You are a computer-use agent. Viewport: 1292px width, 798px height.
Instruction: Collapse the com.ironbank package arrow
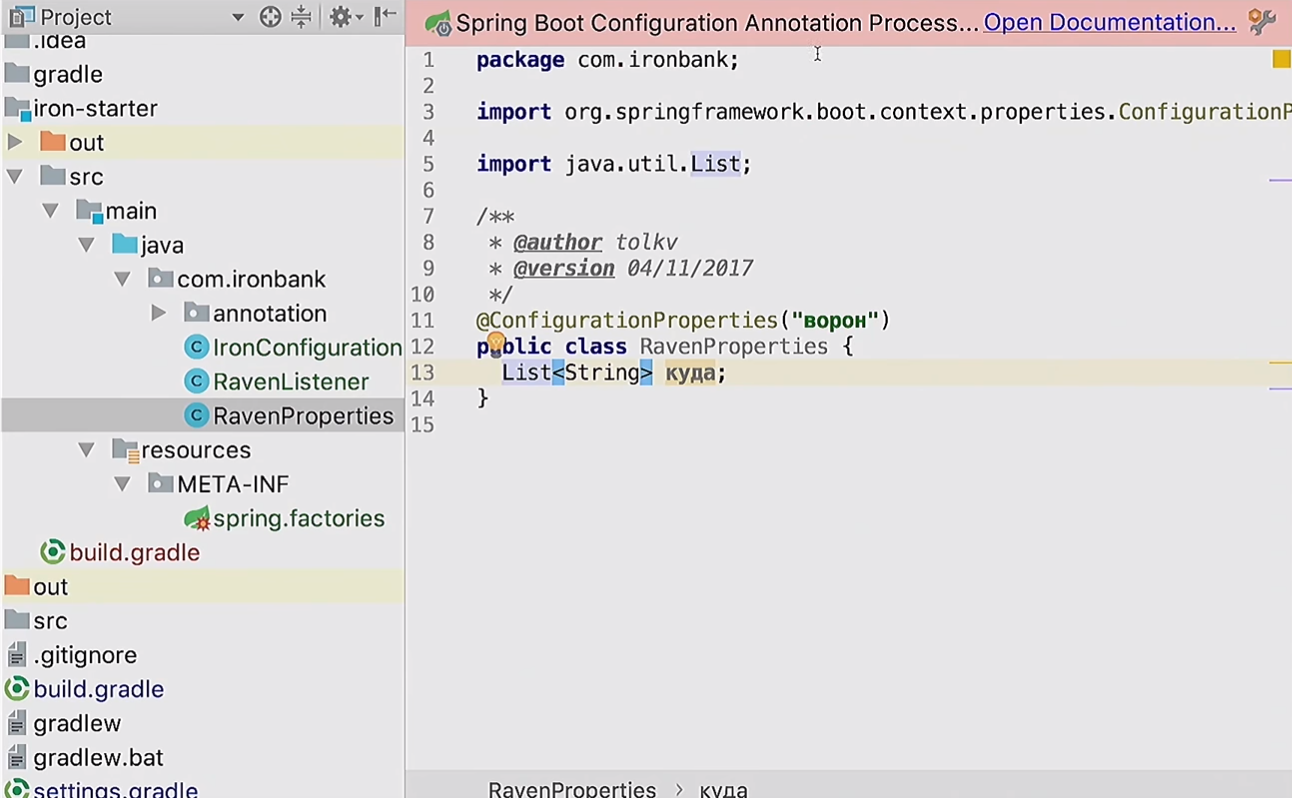[122, 279]
